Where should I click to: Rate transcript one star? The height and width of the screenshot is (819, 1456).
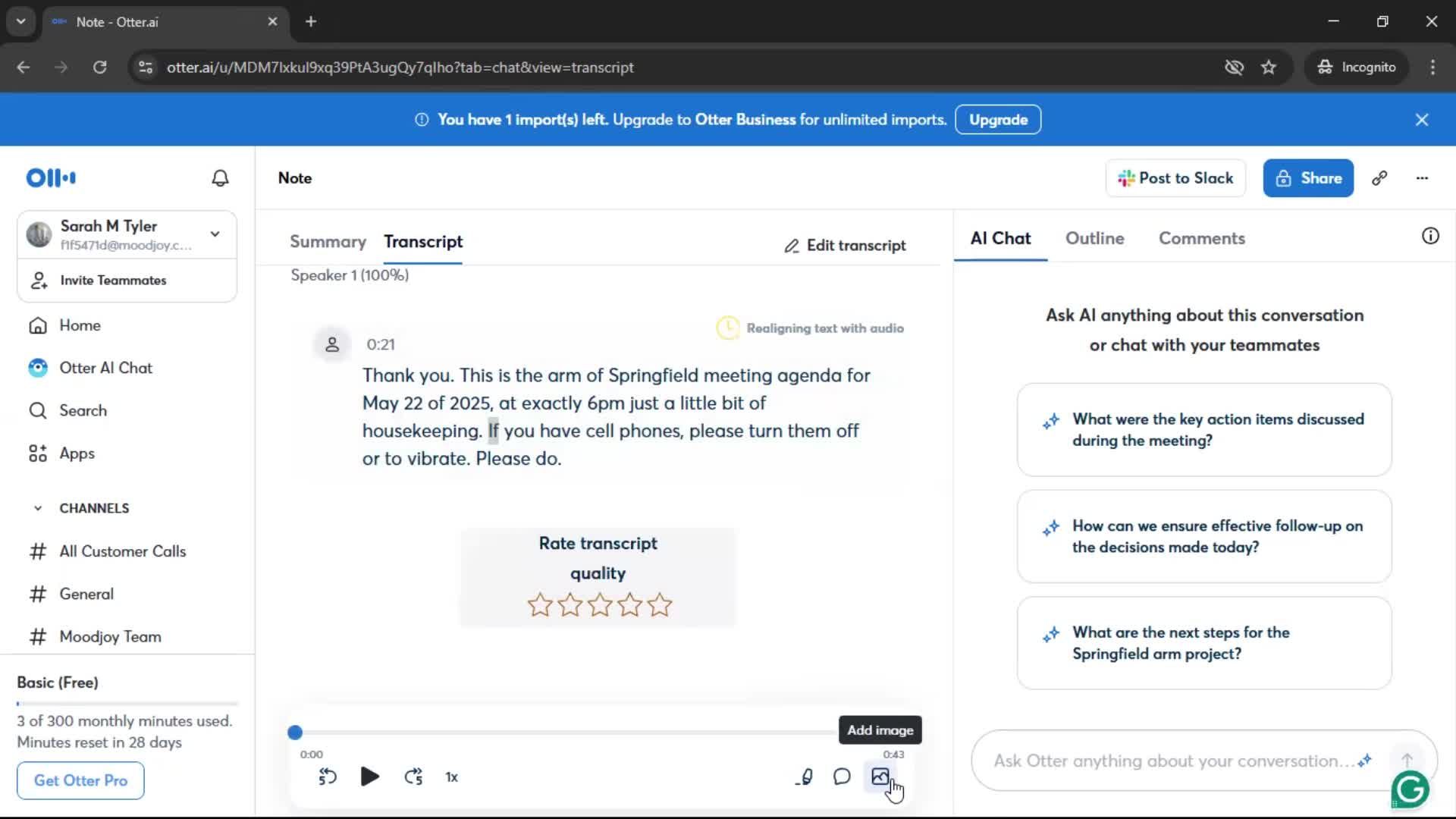click(x=540, y=605)
